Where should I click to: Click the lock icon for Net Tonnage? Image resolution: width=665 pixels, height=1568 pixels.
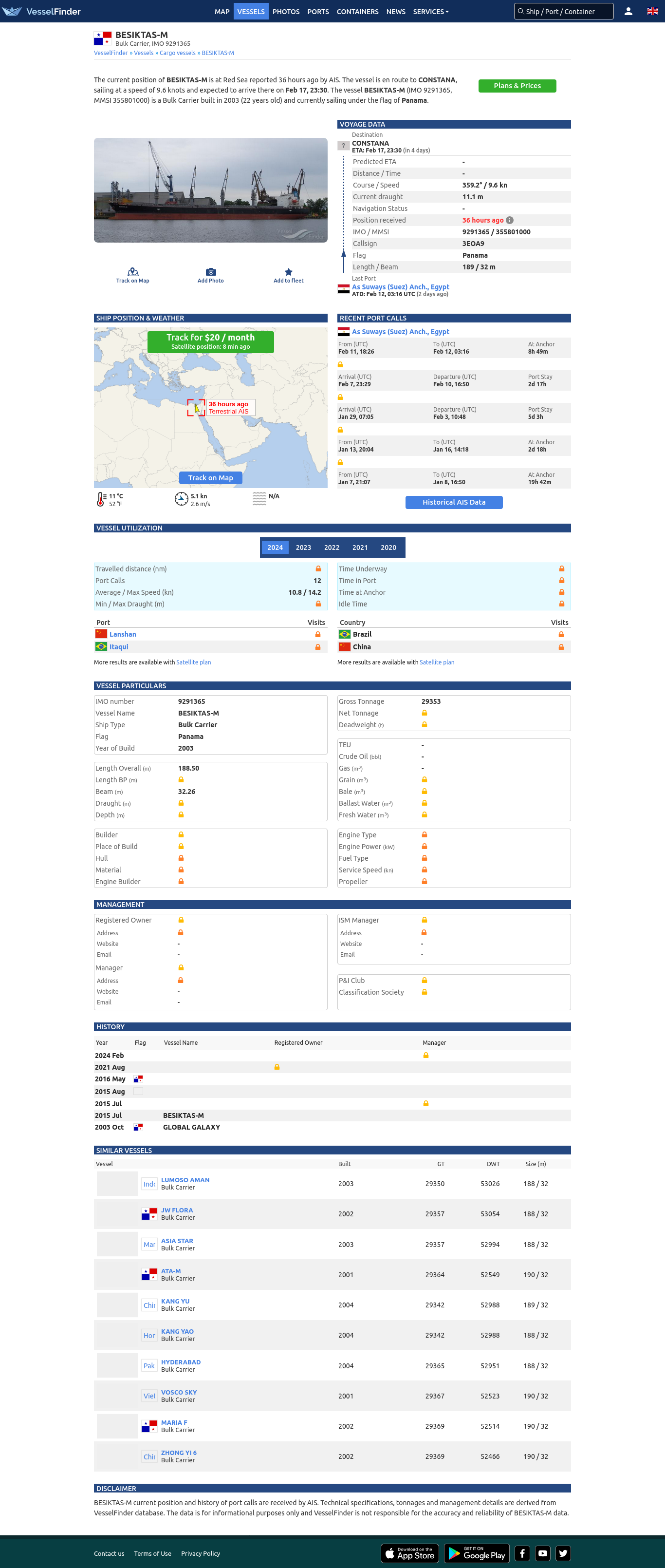(425, 713)
